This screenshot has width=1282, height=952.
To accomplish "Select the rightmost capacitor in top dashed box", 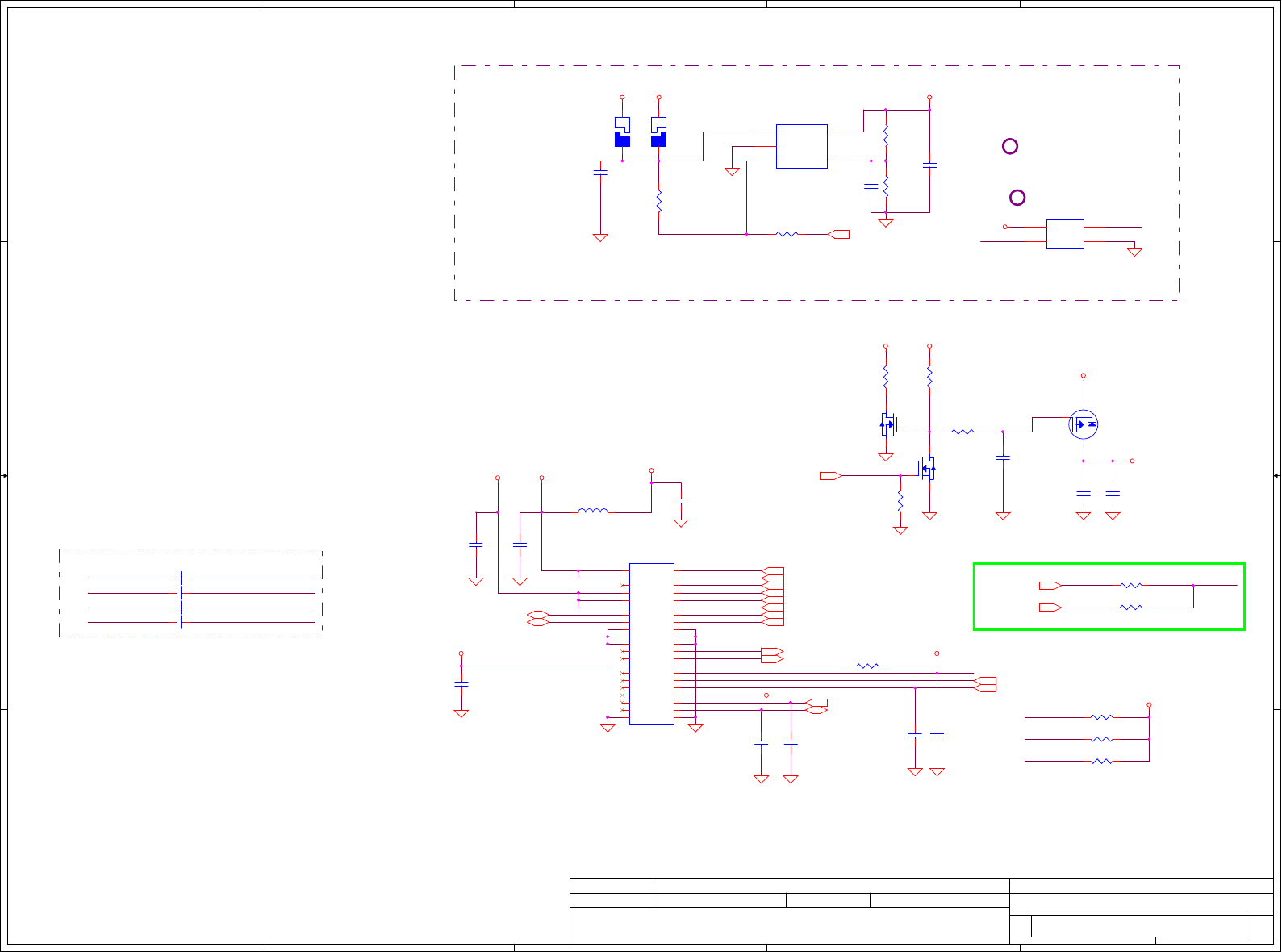I will (929, 165).
